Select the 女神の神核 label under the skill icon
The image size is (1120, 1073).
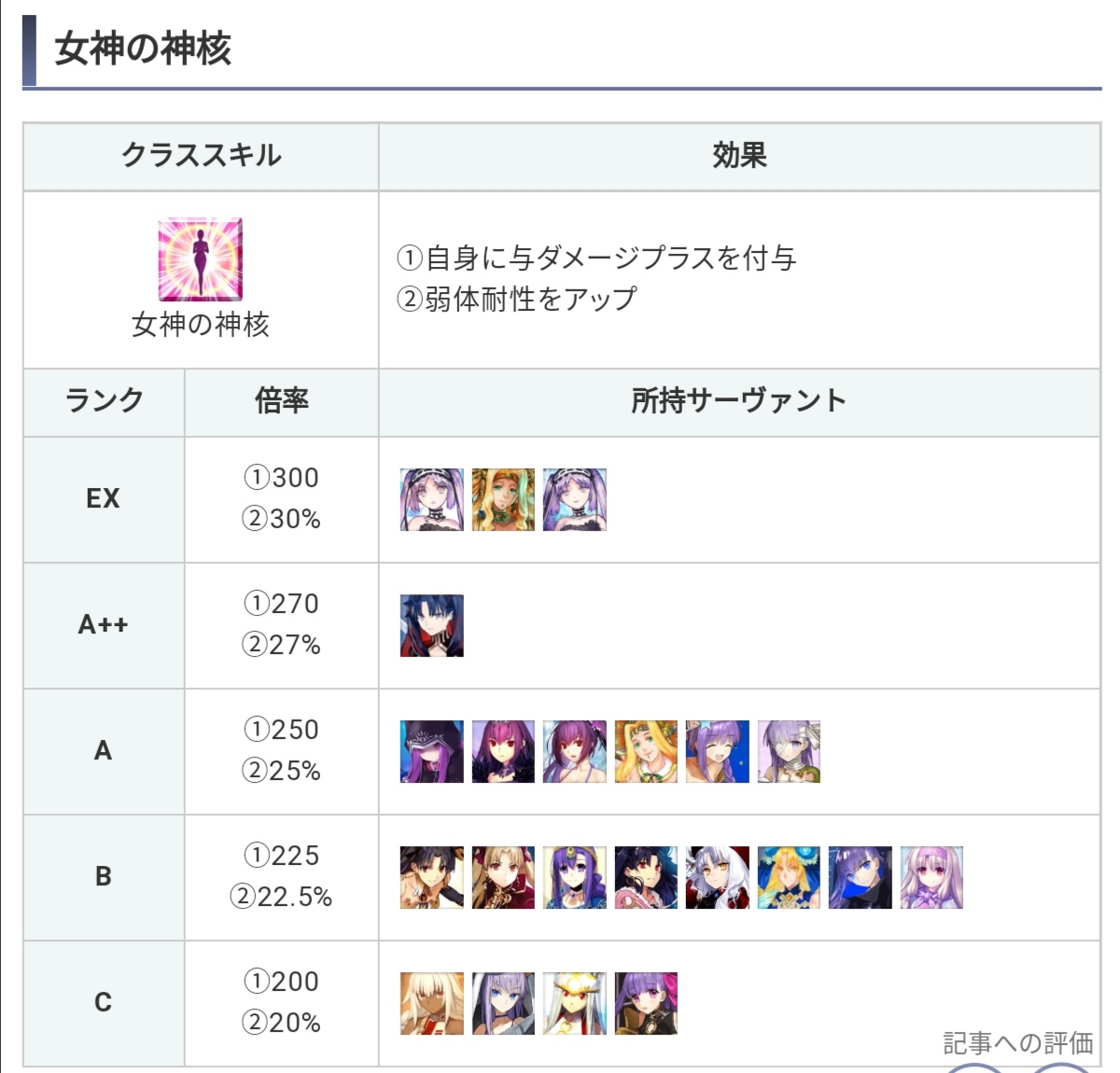pyautogui.click(x=201, y=325)
